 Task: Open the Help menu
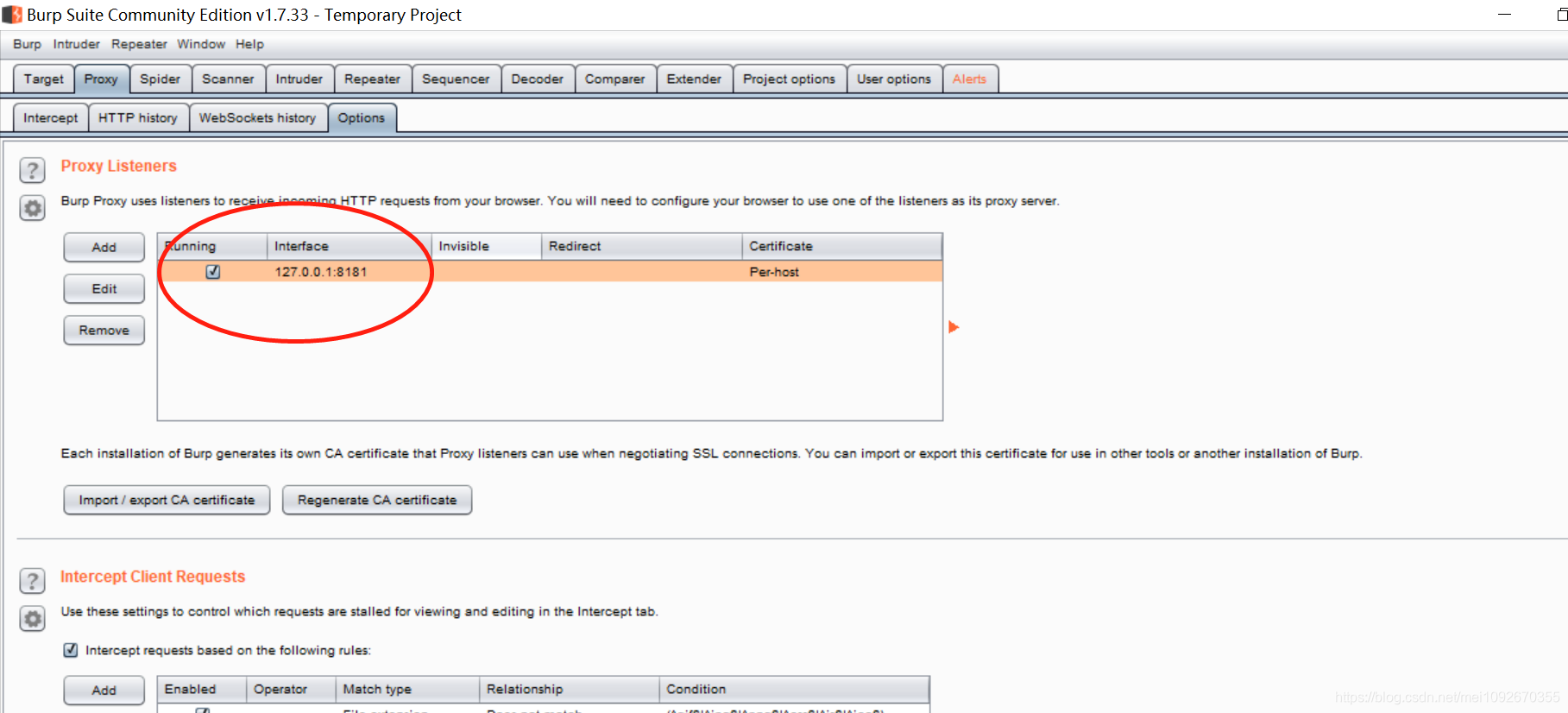point(249,44)
